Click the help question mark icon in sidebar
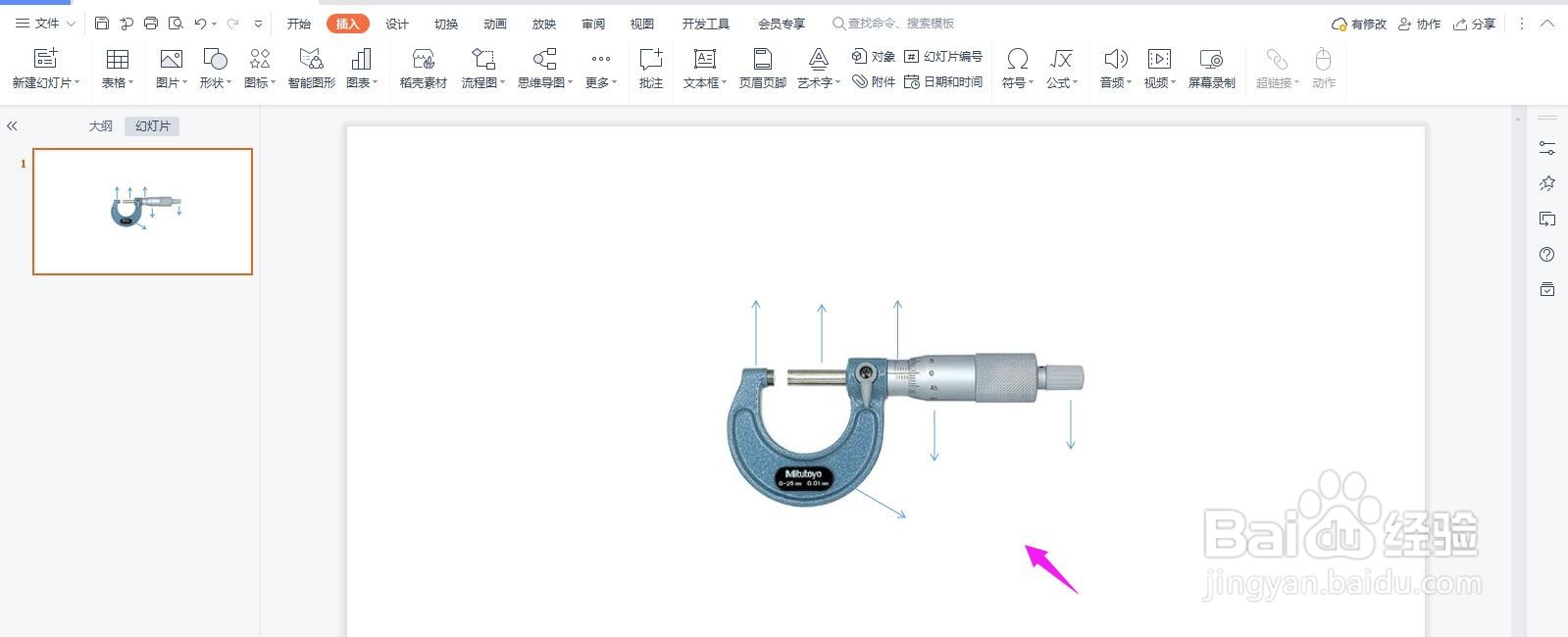Viewport: 1568px width, 637px height. (1547, 255)
